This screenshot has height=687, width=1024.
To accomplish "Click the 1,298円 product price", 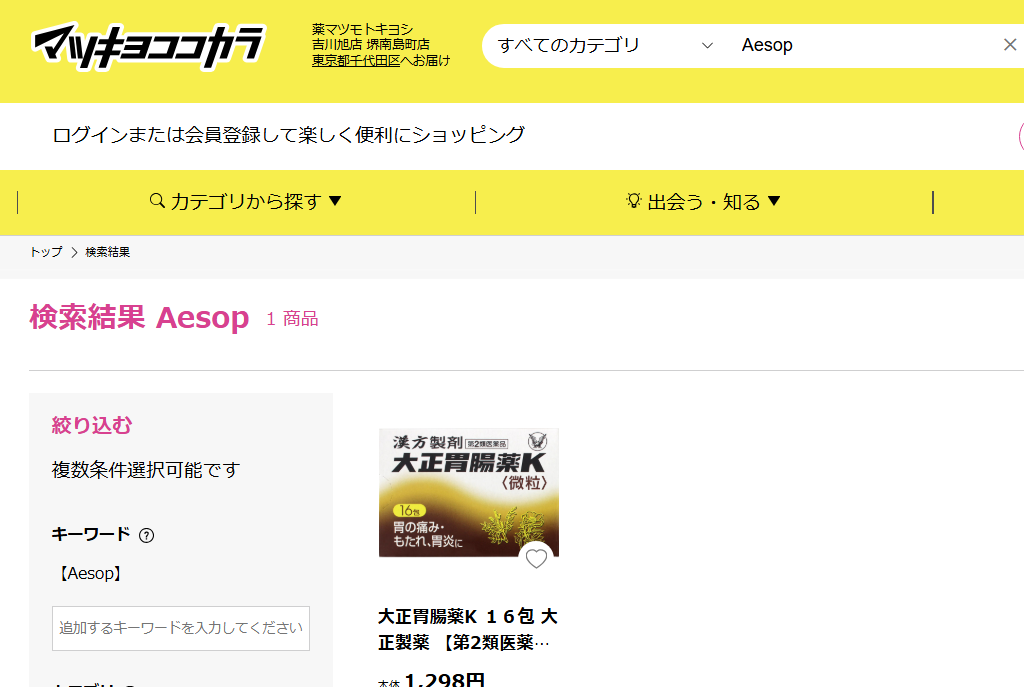I will click(x=445, y=679).
